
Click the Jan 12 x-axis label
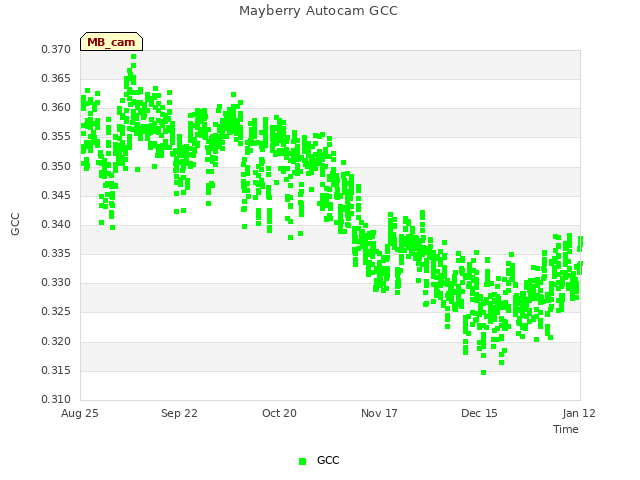tap(579, 413)
